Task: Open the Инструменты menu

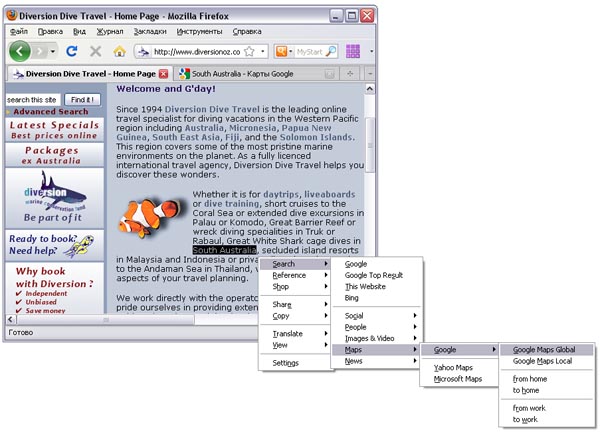Action: (x=199, y=31)
